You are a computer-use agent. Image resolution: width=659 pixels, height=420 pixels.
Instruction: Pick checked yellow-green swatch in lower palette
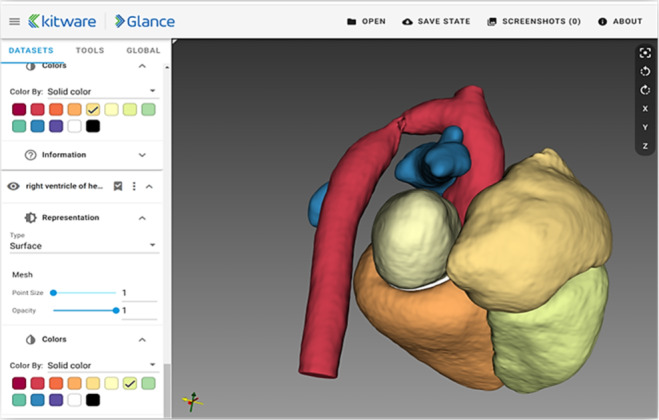pyautogui.click(x=130, y=383)
